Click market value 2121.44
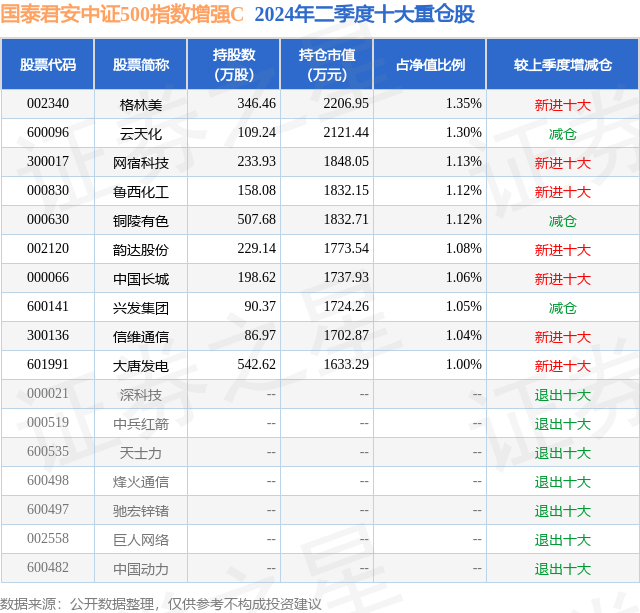This screenshot has width=640, height=613. tap(346, 133)
